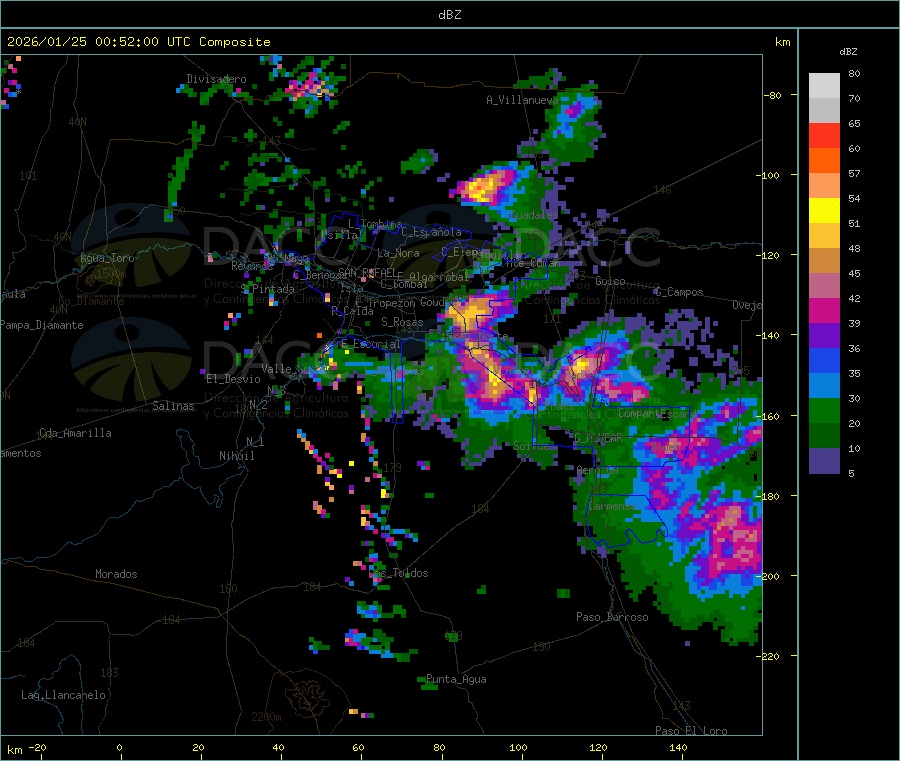
Task: Select the 'Guadales' place label
Action: (x=534, y=215)
